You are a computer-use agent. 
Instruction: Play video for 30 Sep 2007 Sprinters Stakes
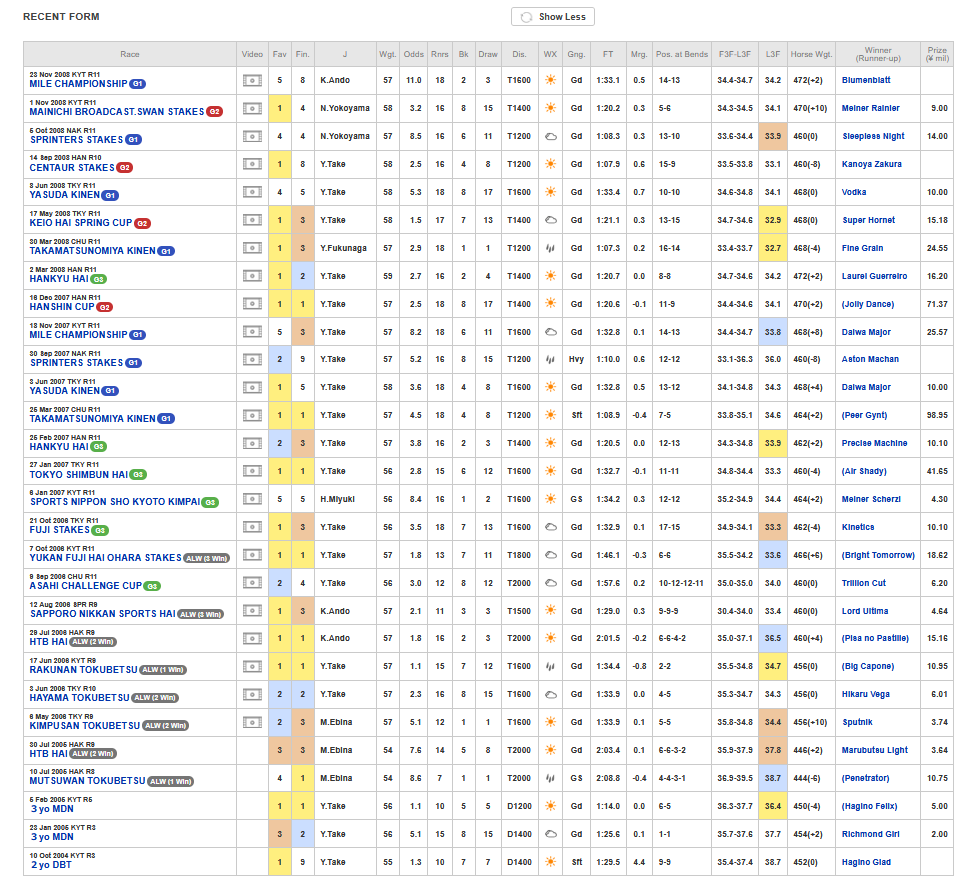[252, 359]
